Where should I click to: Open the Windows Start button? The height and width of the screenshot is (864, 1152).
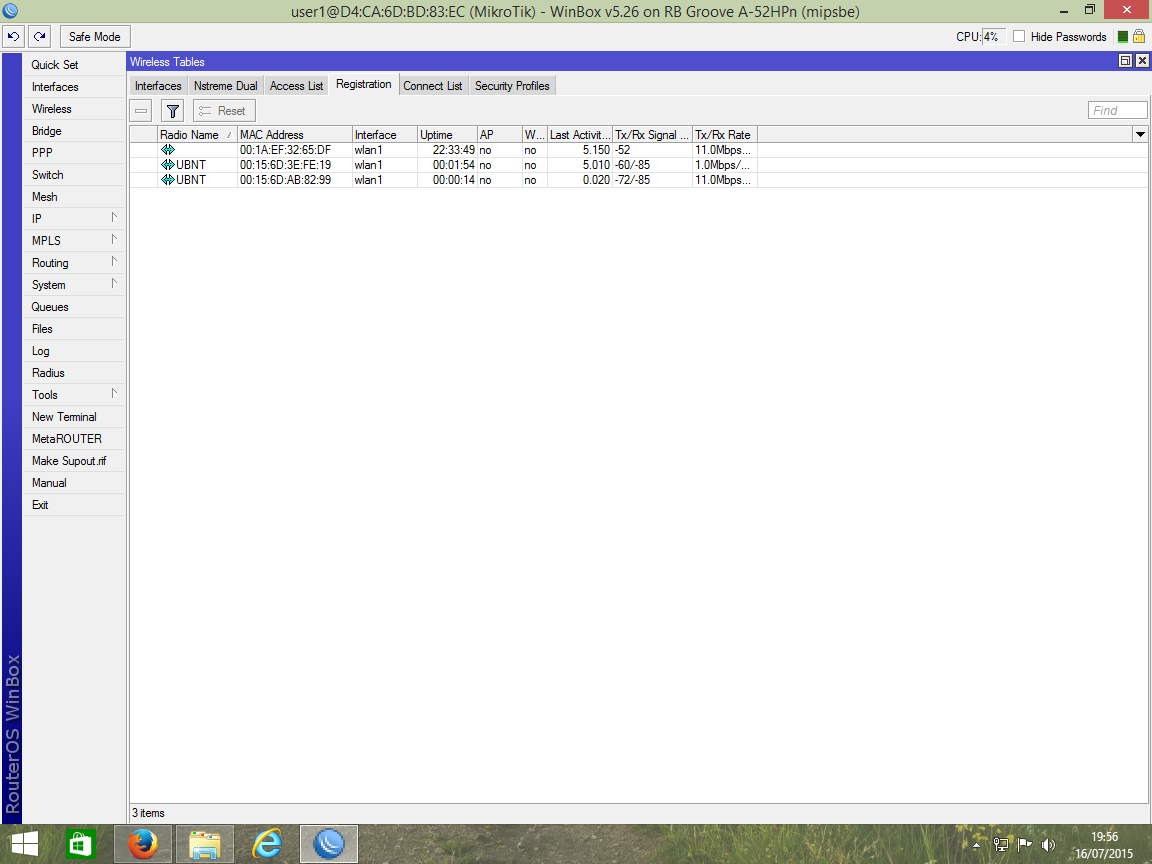click(24, 844)
